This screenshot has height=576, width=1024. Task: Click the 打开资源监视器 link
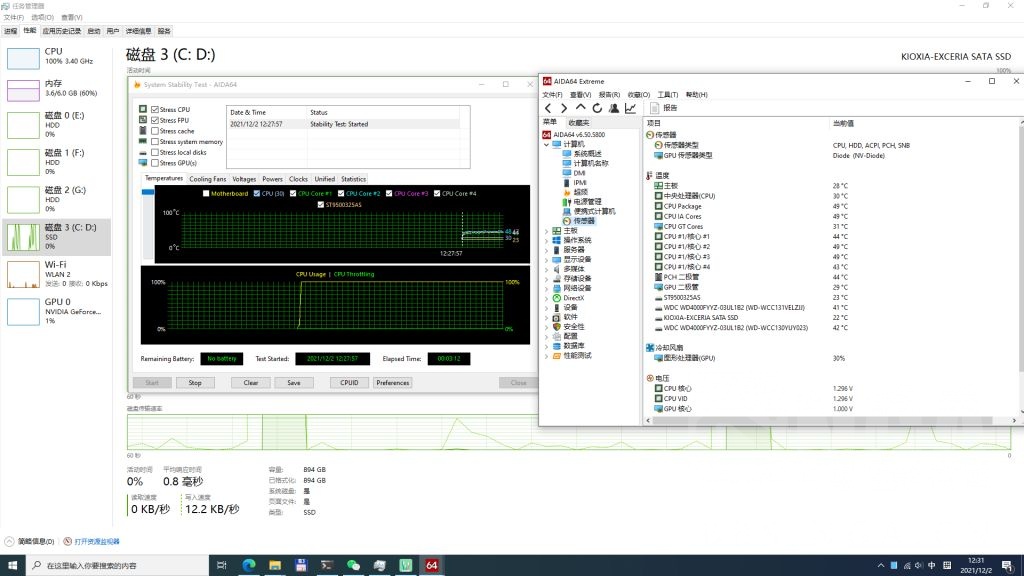point(96,541)
